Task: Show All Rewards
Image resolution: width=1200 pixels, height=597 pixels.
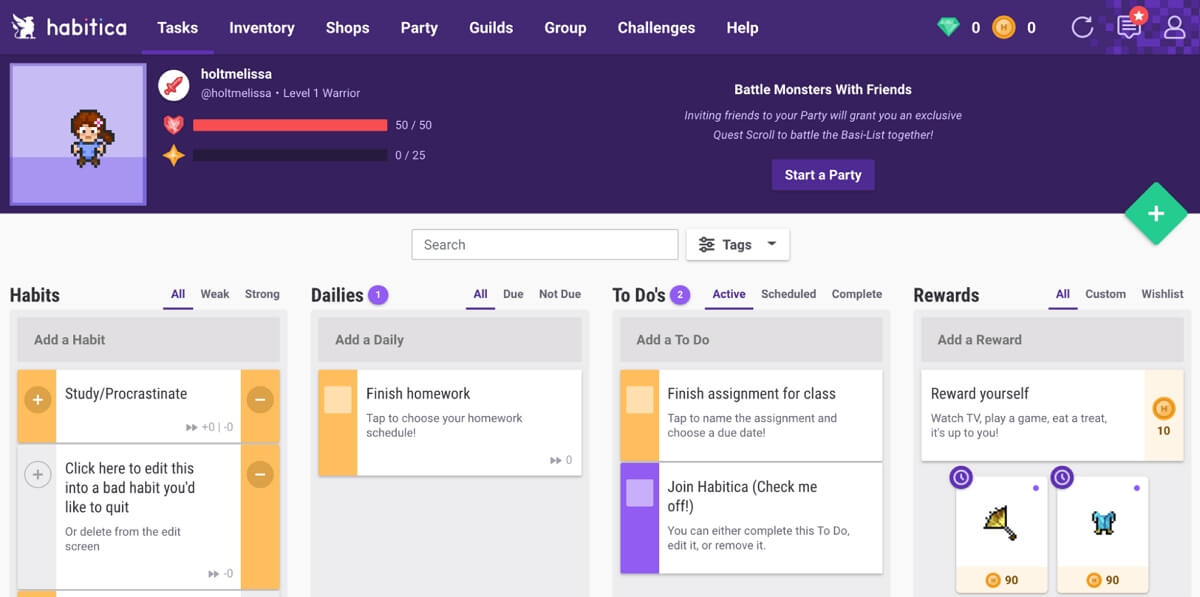Action: click(x=1063, y=294)
